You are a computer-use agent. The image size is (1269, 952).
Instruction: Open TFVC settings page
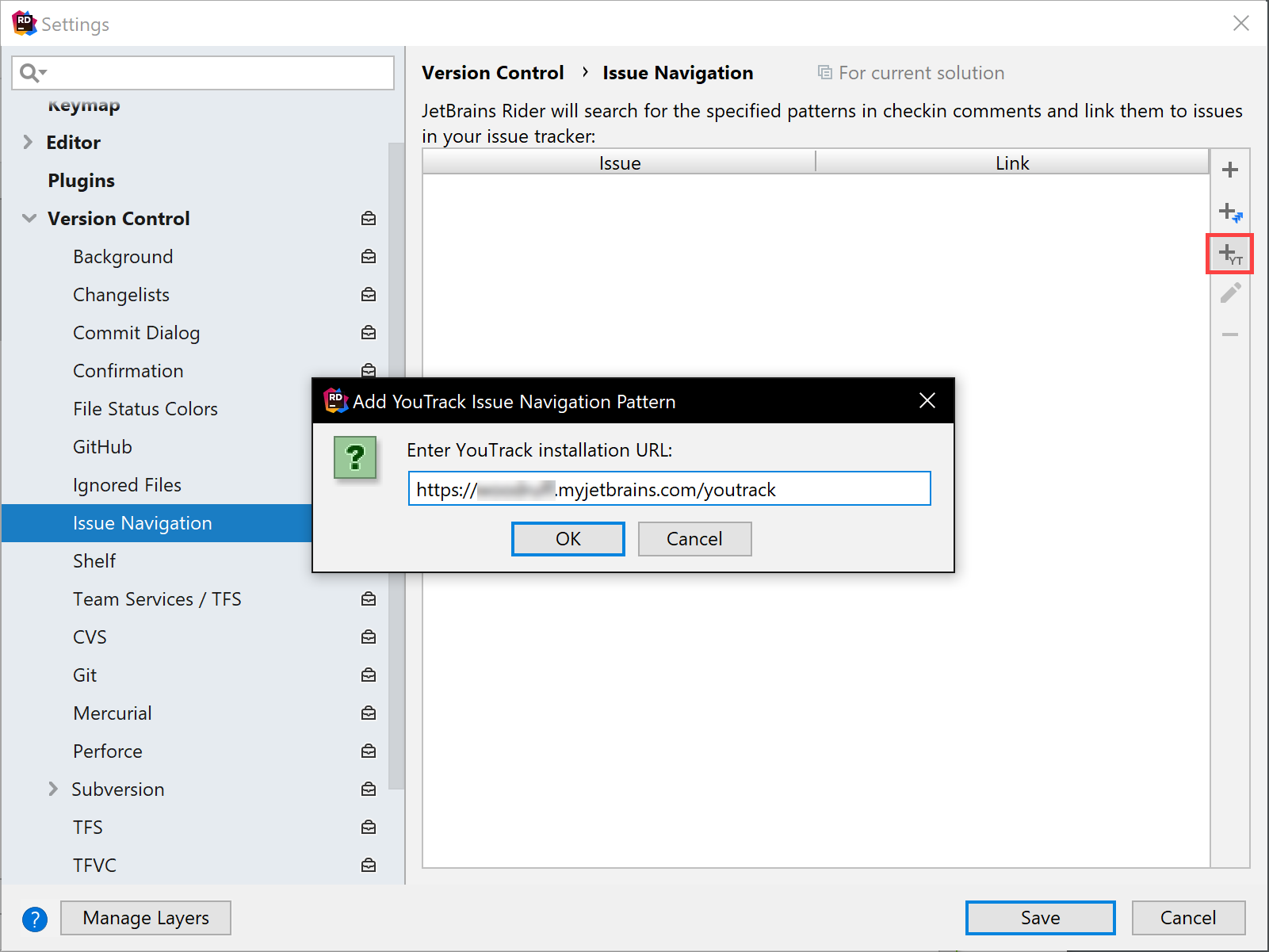coord(94,866)
